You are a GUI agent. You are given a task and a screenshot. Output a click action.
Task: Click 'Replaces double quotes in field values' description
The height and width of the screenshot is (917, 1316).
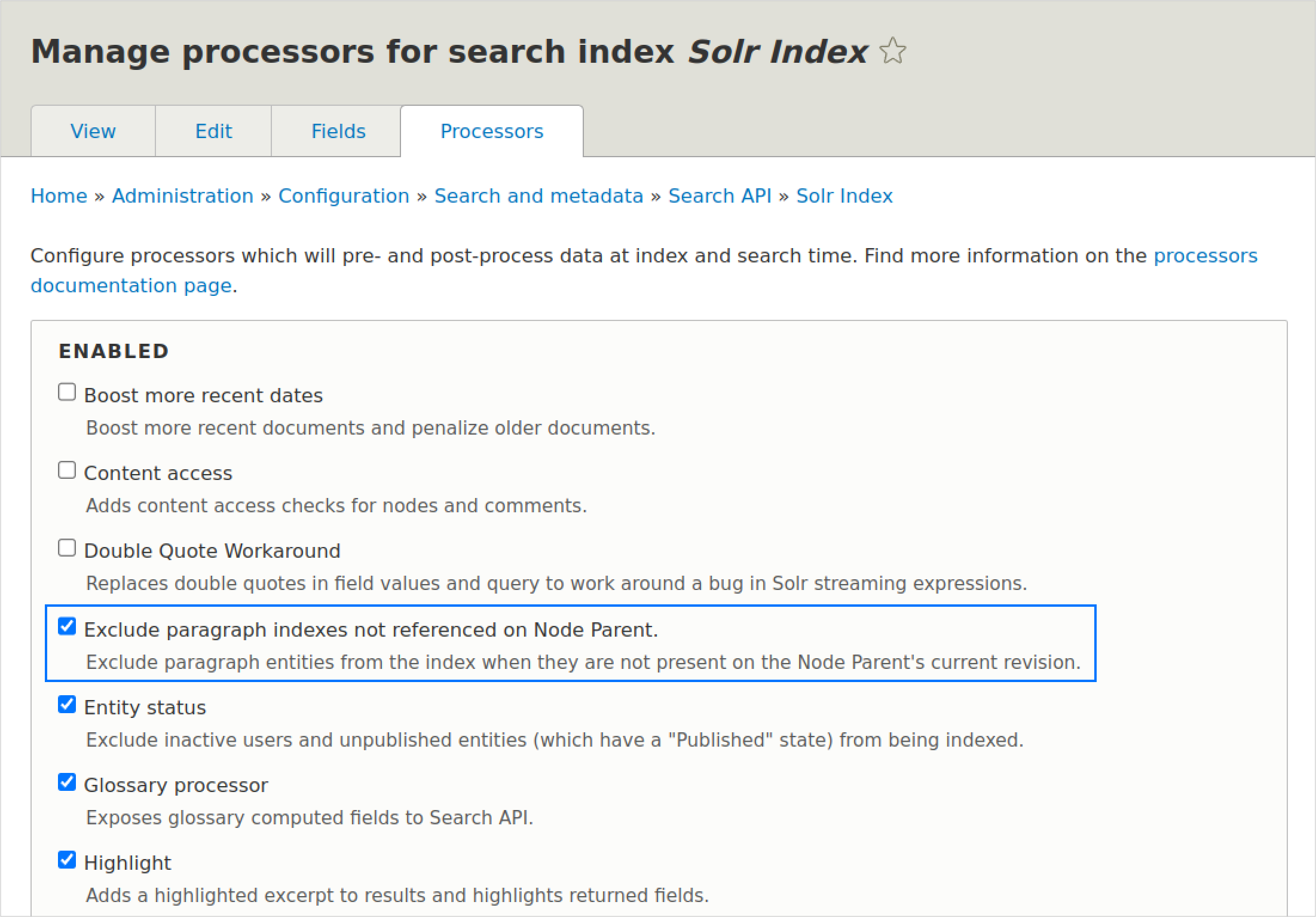pyautogui.click(x=556, y=583)
